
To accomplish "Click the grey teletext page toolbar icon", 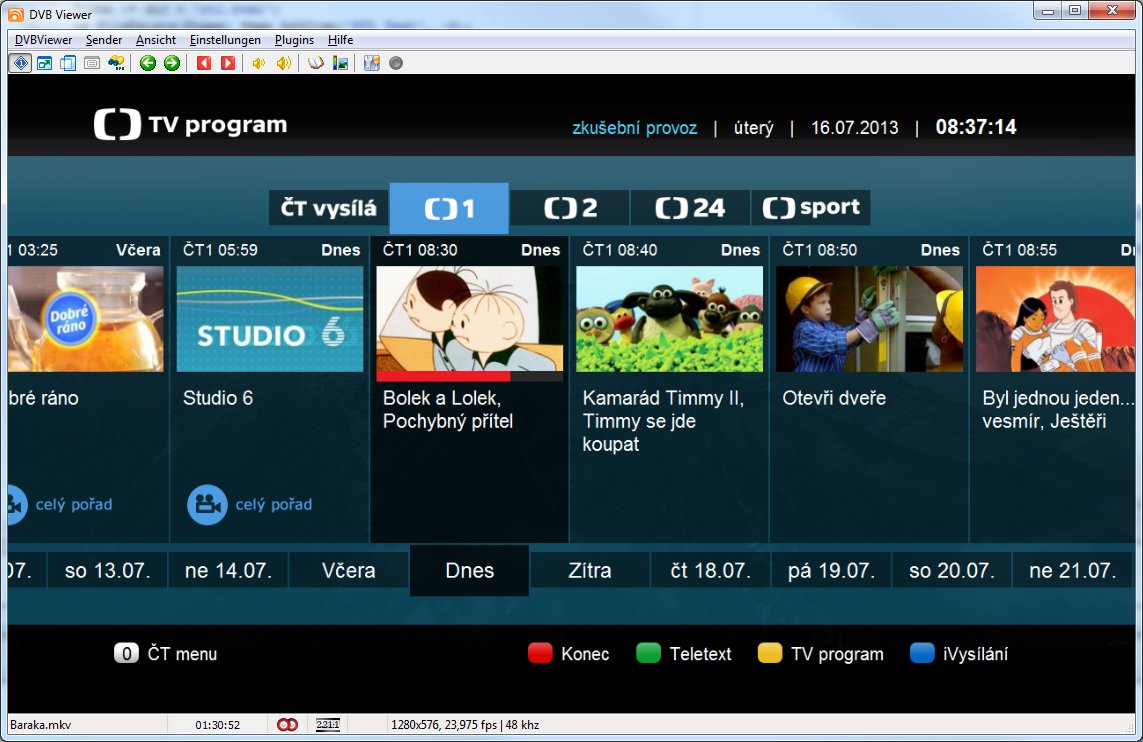I will click(92, 63).
